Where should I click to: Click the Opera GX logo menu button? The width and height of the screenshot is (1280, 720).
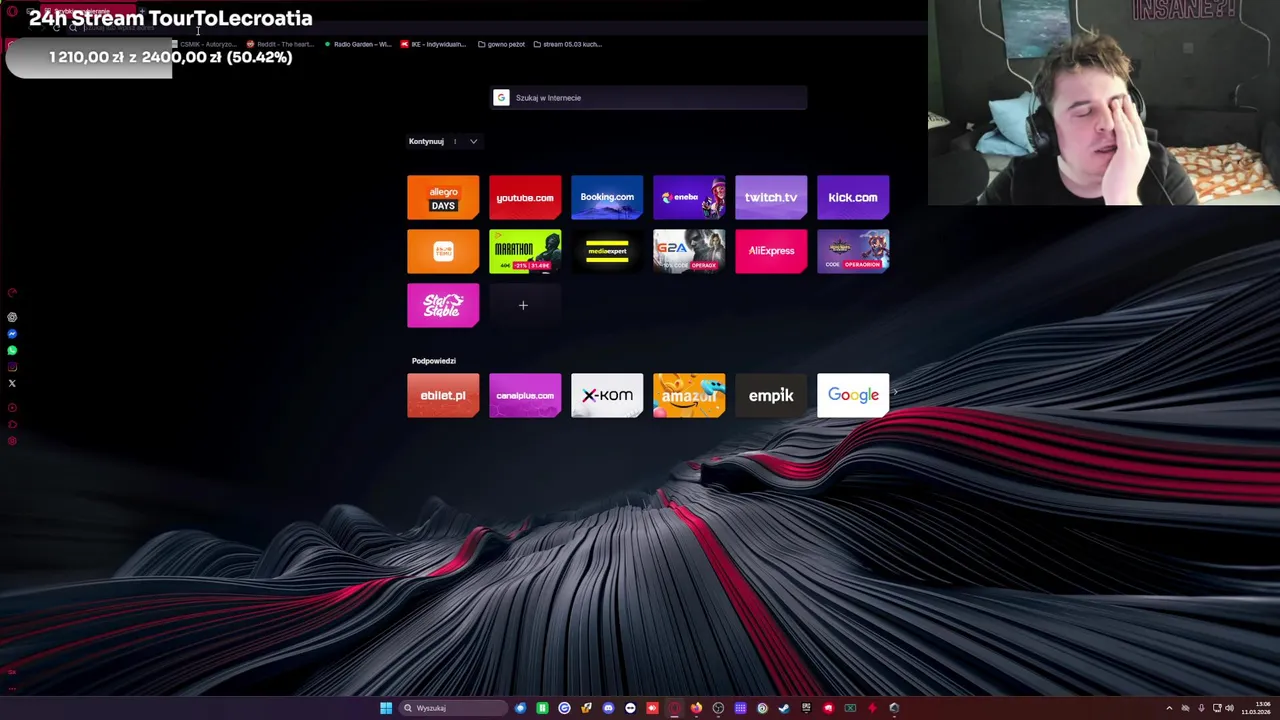pos(12,12)
